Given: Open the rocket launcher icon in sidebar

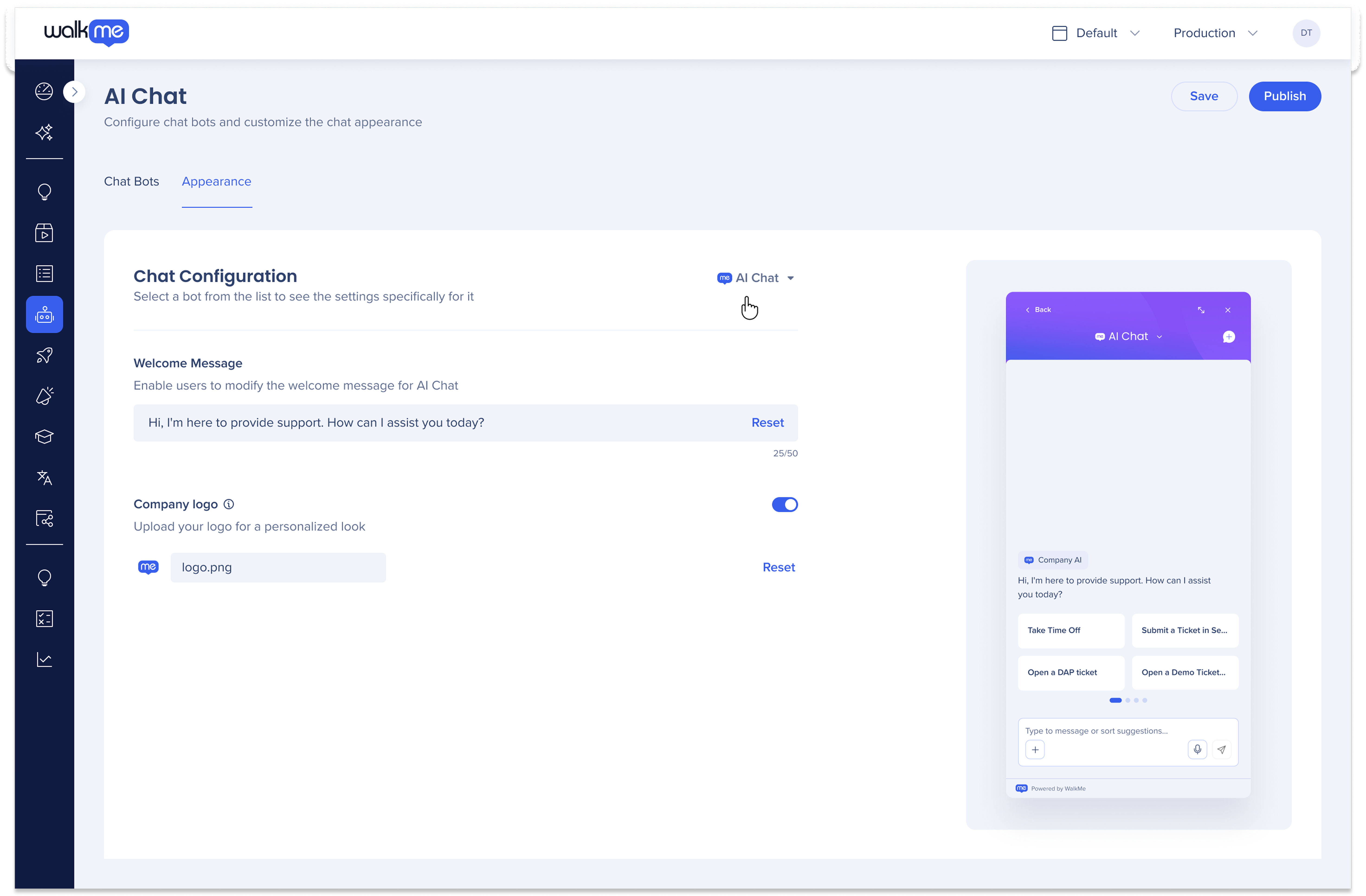Looking at the screenshot, I should tap(44, 356).
